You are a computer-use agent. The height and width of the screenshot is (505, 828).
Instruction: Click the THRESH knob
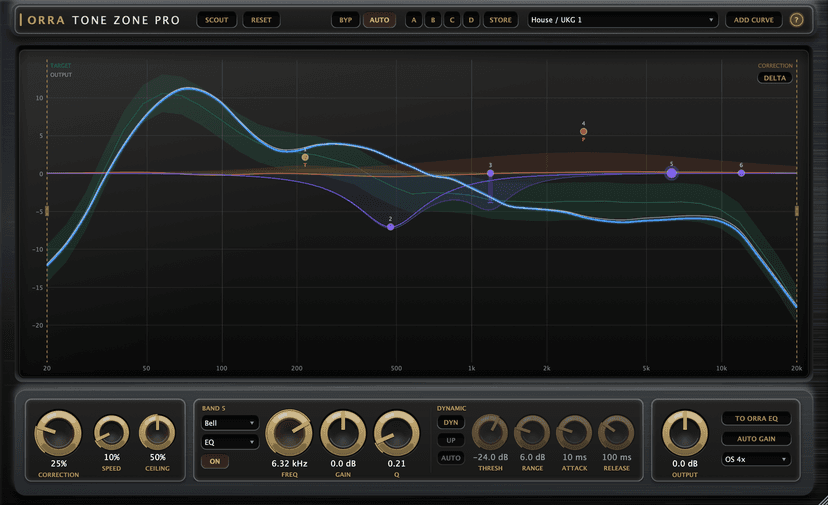click(x=490, y=433)
